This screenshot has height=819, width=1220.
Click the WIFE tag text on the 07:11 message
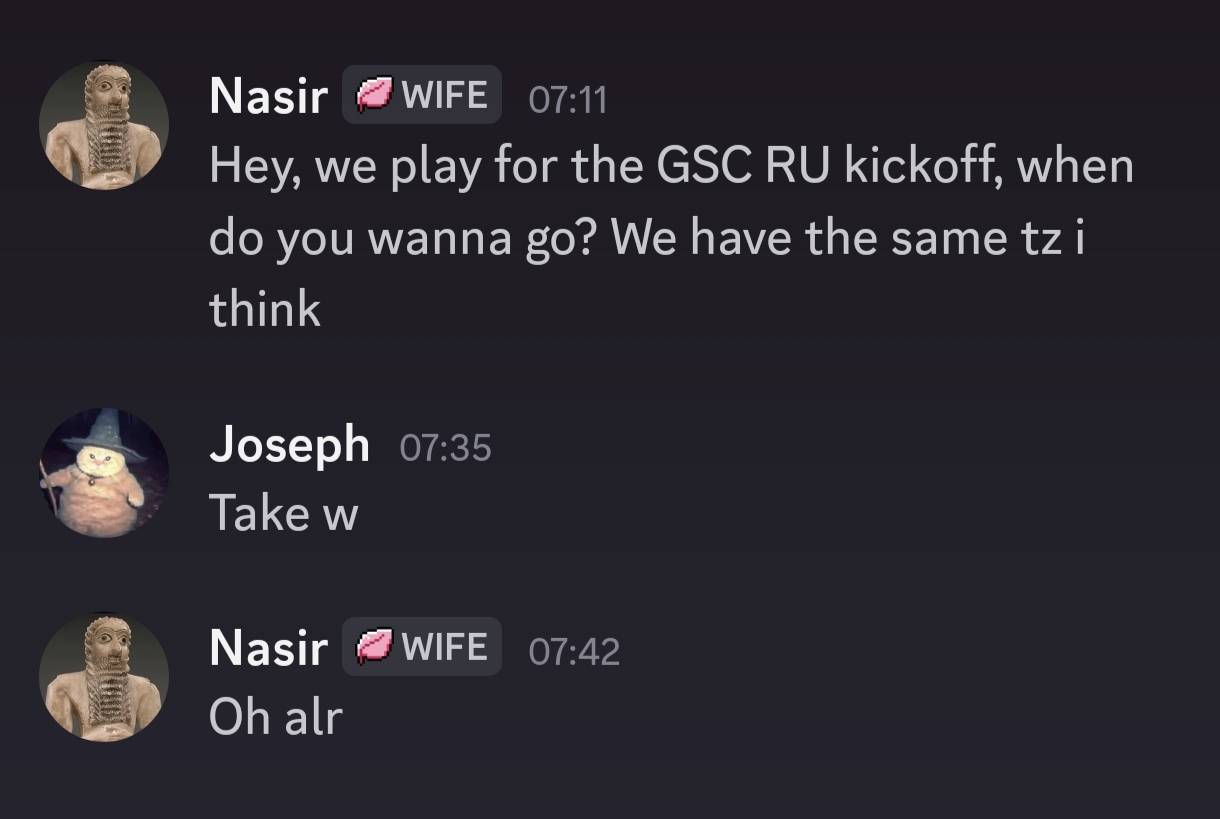[x=444, y=95]
